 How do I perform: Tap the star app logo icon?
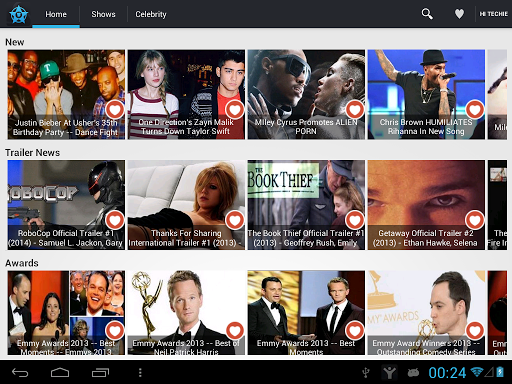pos(19,14)
